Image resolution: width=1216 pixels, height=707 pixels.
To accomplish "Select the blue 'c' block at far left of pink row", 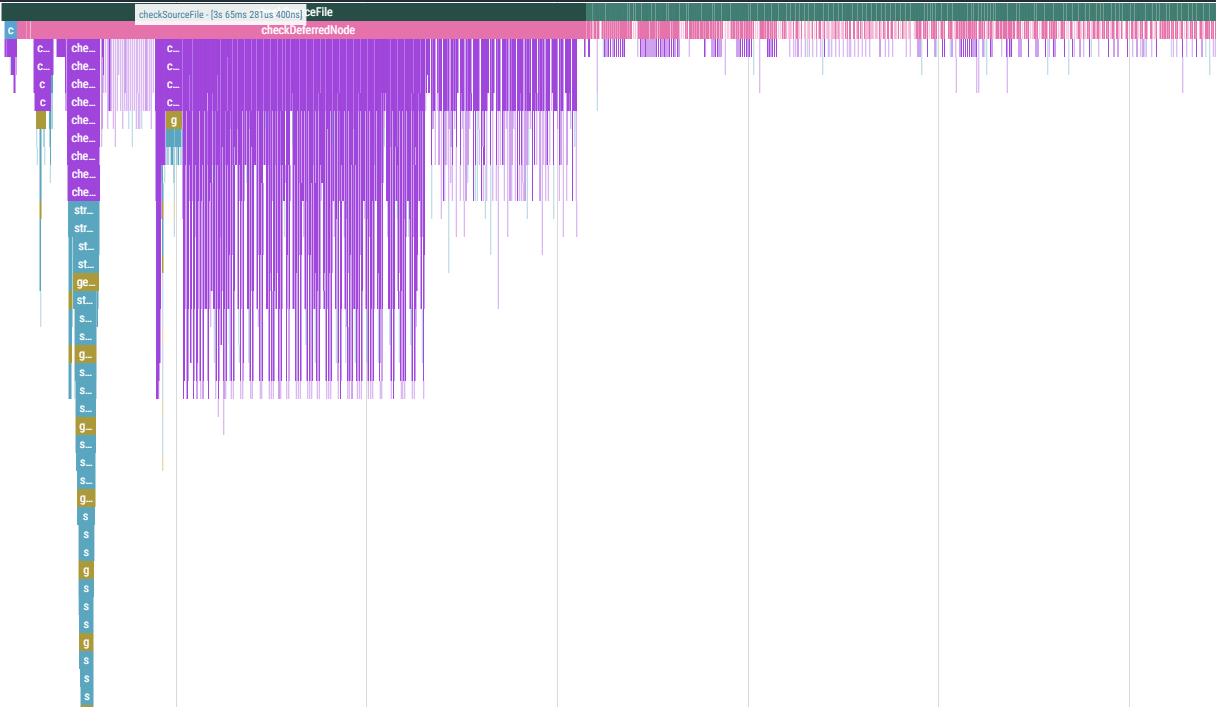I will pos(10,30).
